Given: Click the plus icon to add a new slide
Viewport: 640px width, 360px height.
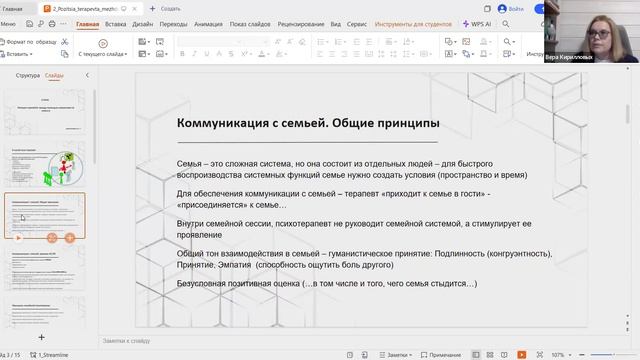Looking at the screenshot, I should [41, 337].
